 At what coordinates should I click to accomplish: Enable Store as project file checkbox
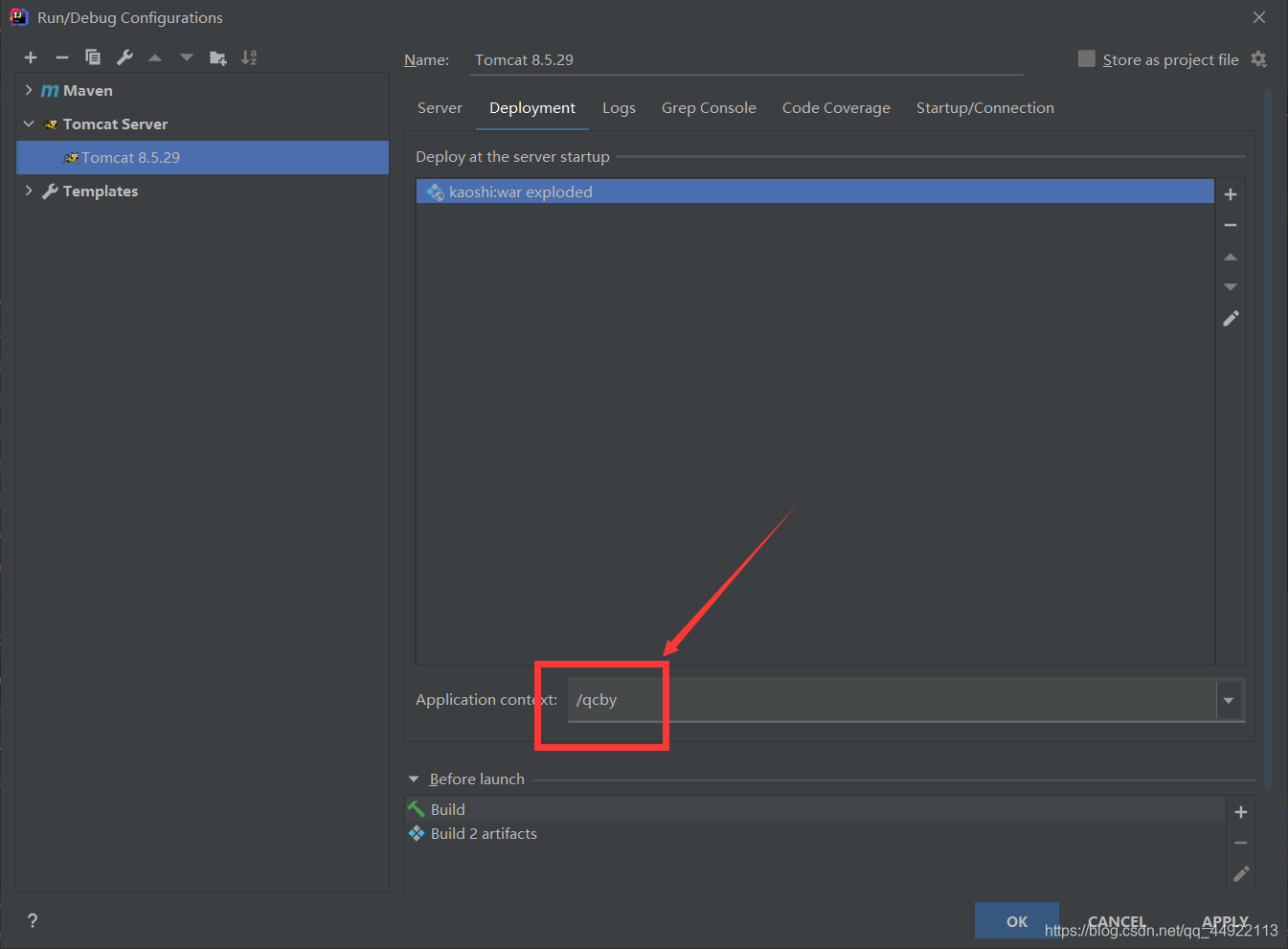(x=1086, y=58)
